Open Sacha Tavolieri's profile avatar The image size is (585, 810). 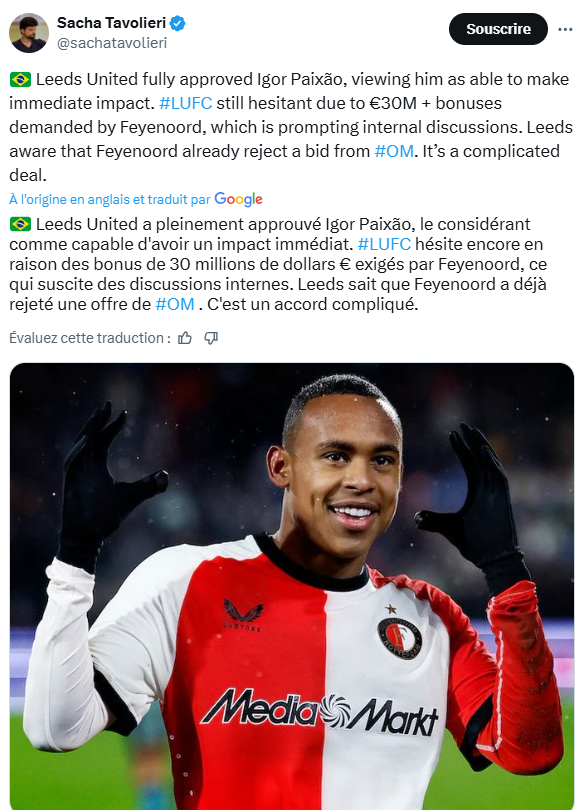(x=29, y=33)
